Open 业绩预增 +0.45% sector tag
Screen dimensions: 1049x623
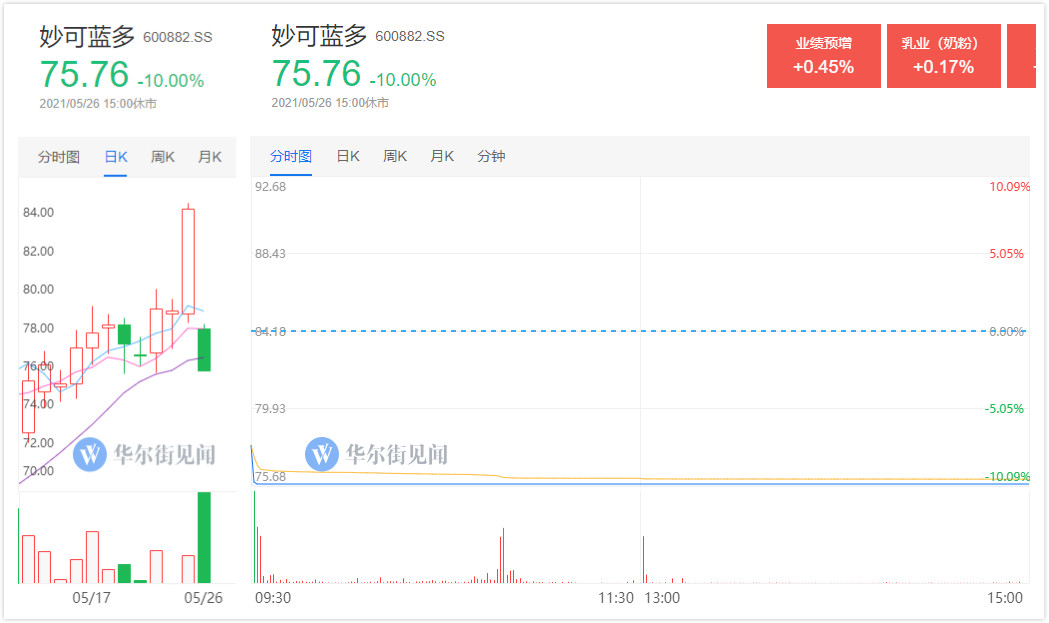[824, 56]
